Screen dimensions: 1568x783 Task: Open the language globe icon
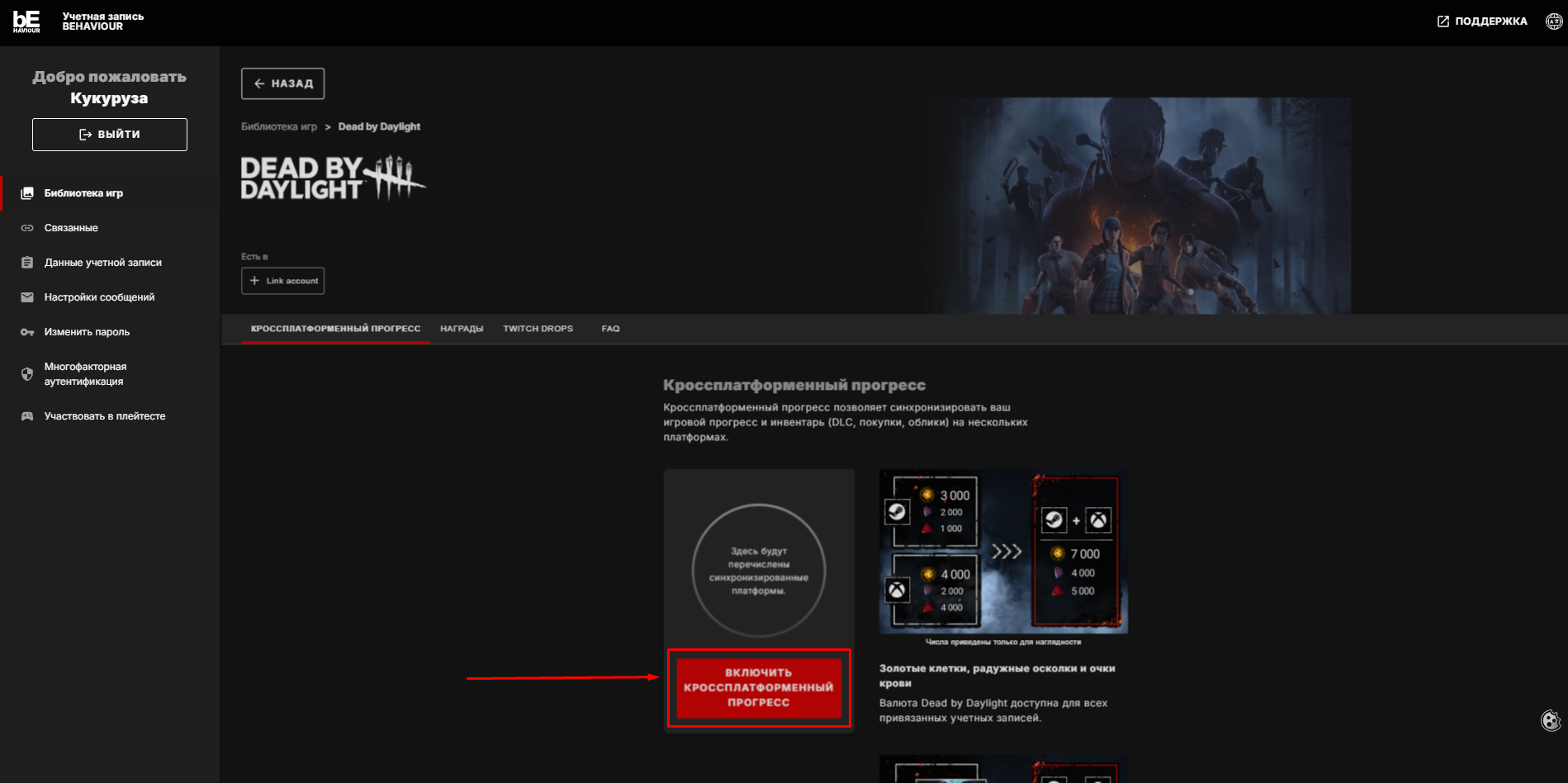click(1554, 21)
